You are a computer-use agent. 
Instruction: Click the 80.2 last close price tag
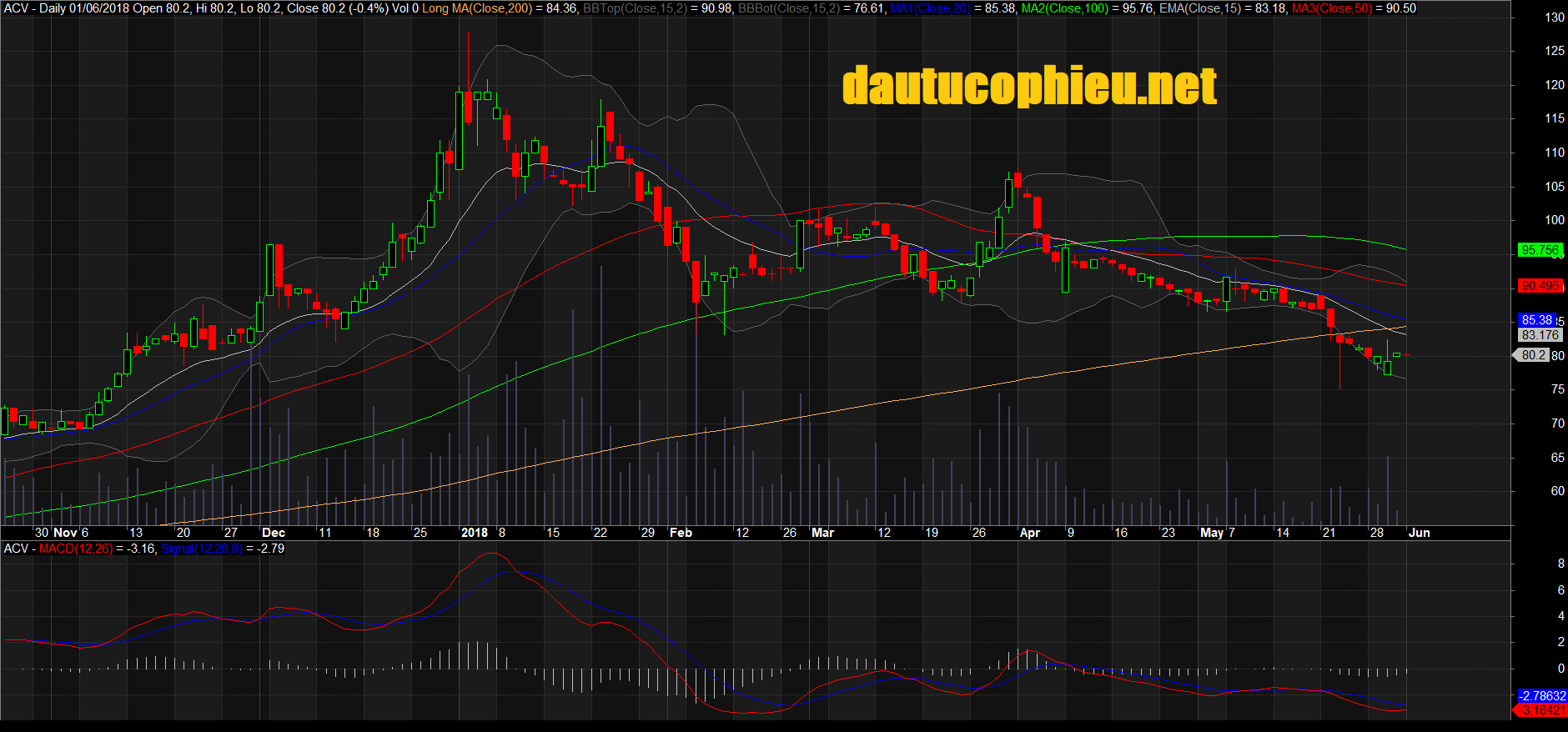(x=1533, y=355)
